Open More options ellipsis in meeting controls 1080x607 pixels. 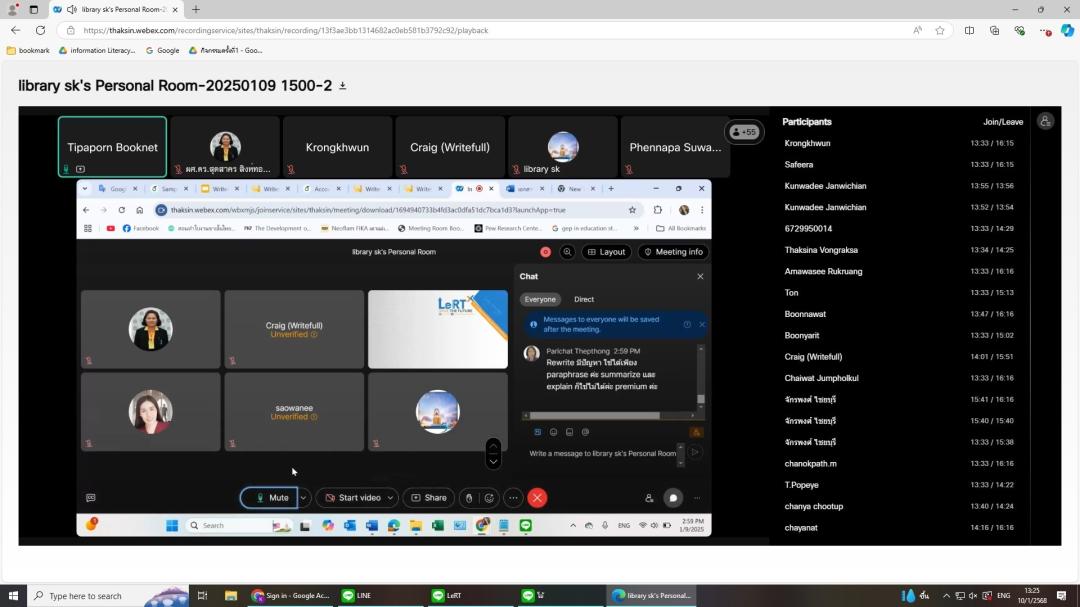513,497
